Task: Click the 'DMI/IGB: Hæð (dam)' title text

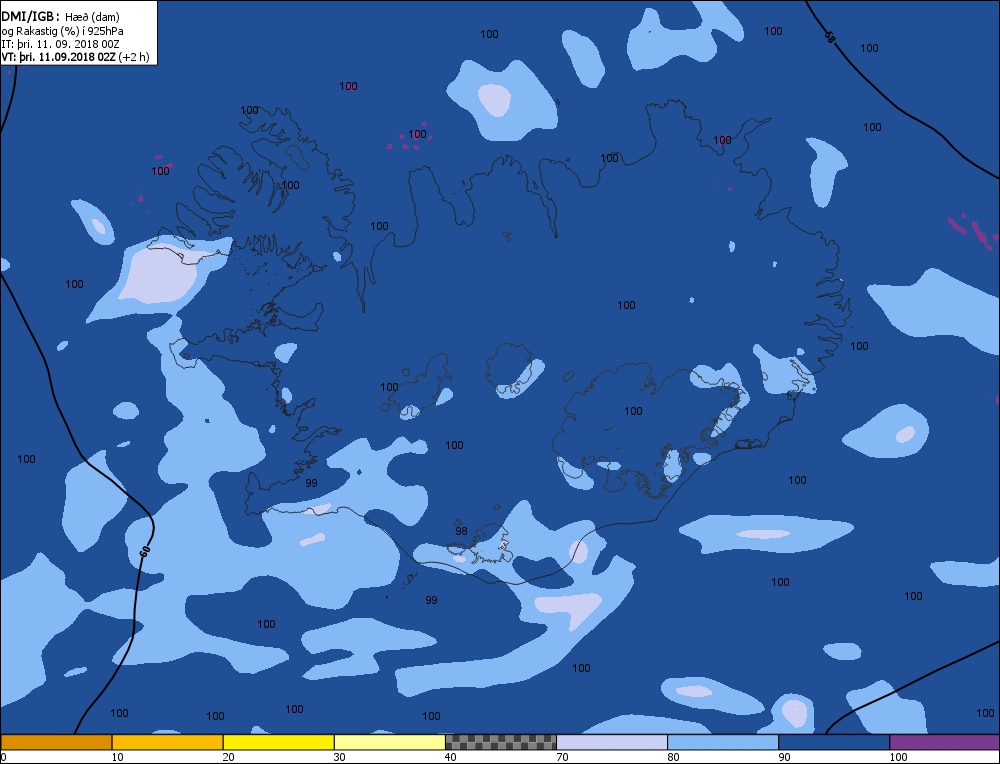Action: pos(61,17)
